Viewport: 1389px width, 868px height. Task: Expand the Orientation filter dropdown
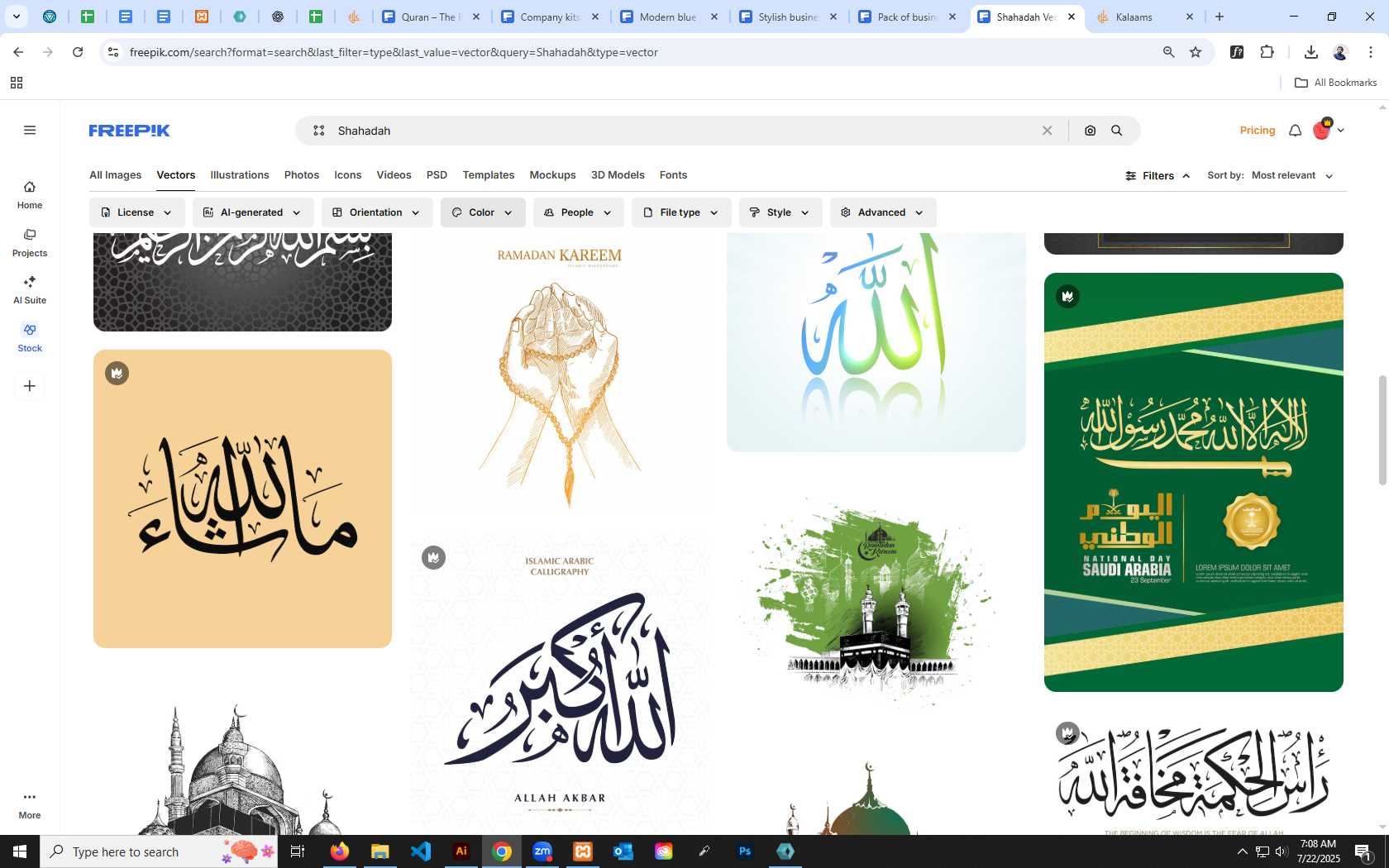pyautogui.click(x=376, y=212)
